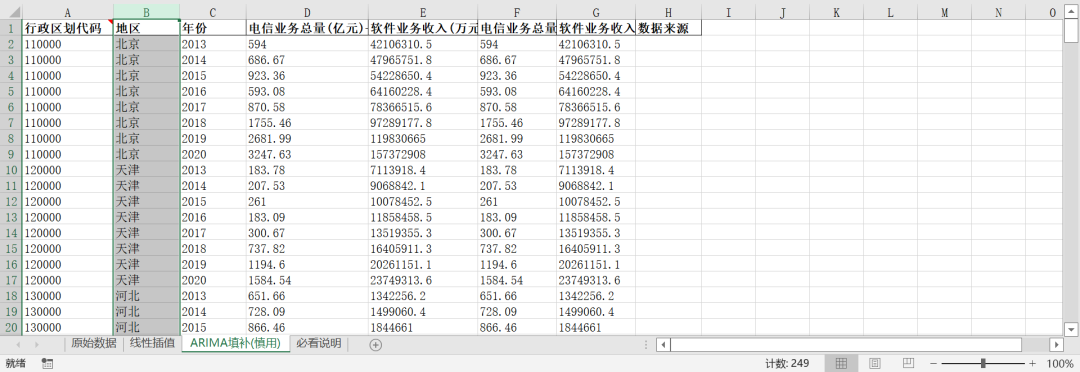Select row 10 header
Viewport: 1080px width, 372px height.
click(x=11, y=170)
